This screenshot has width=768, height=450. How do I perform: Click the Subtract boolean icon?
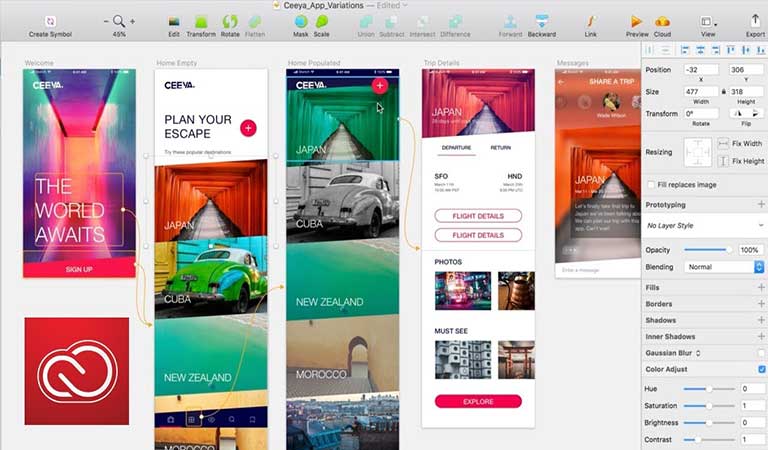[x=392, y=22]
